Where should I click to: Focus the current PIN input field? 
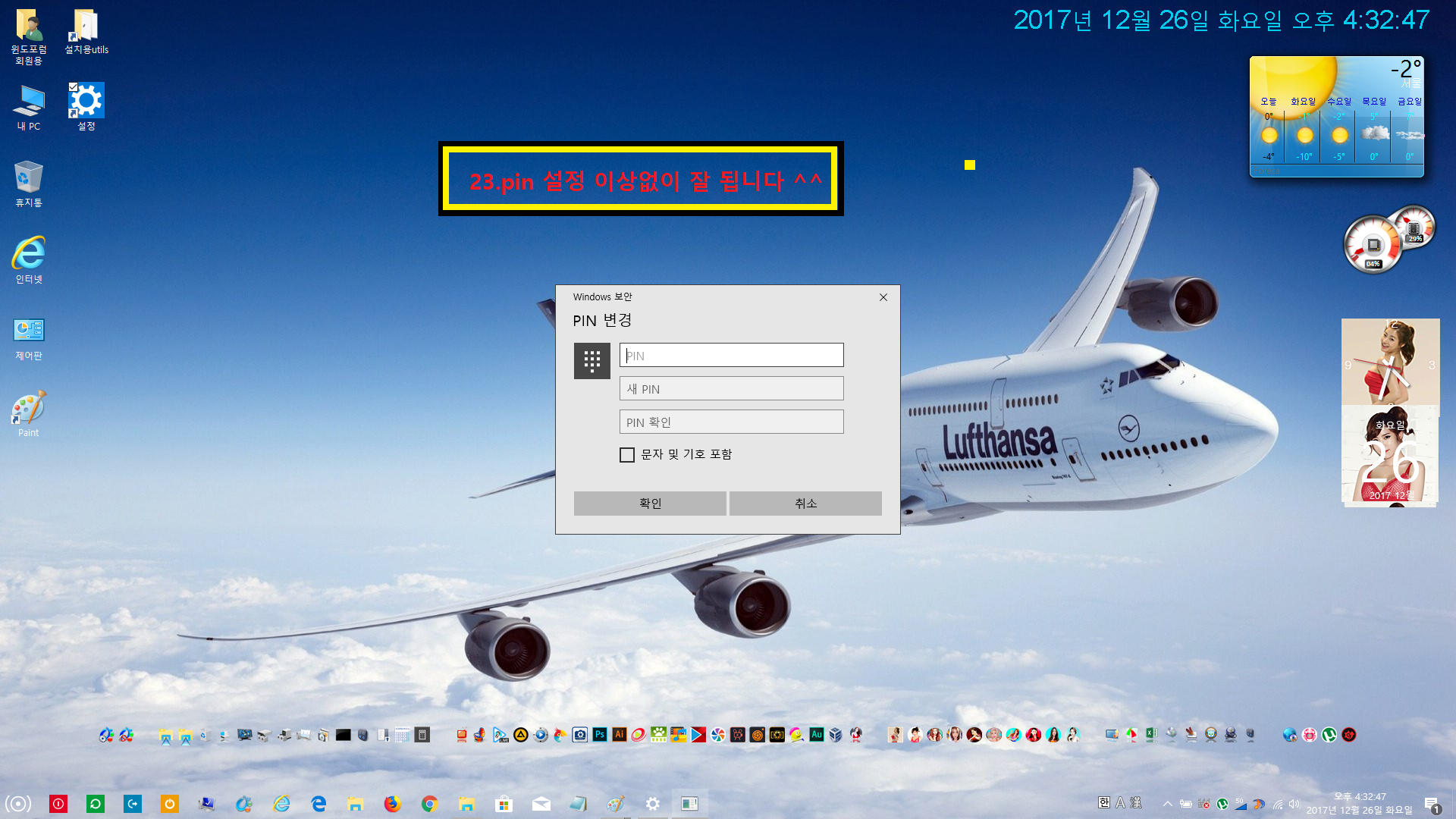(731, 355)
